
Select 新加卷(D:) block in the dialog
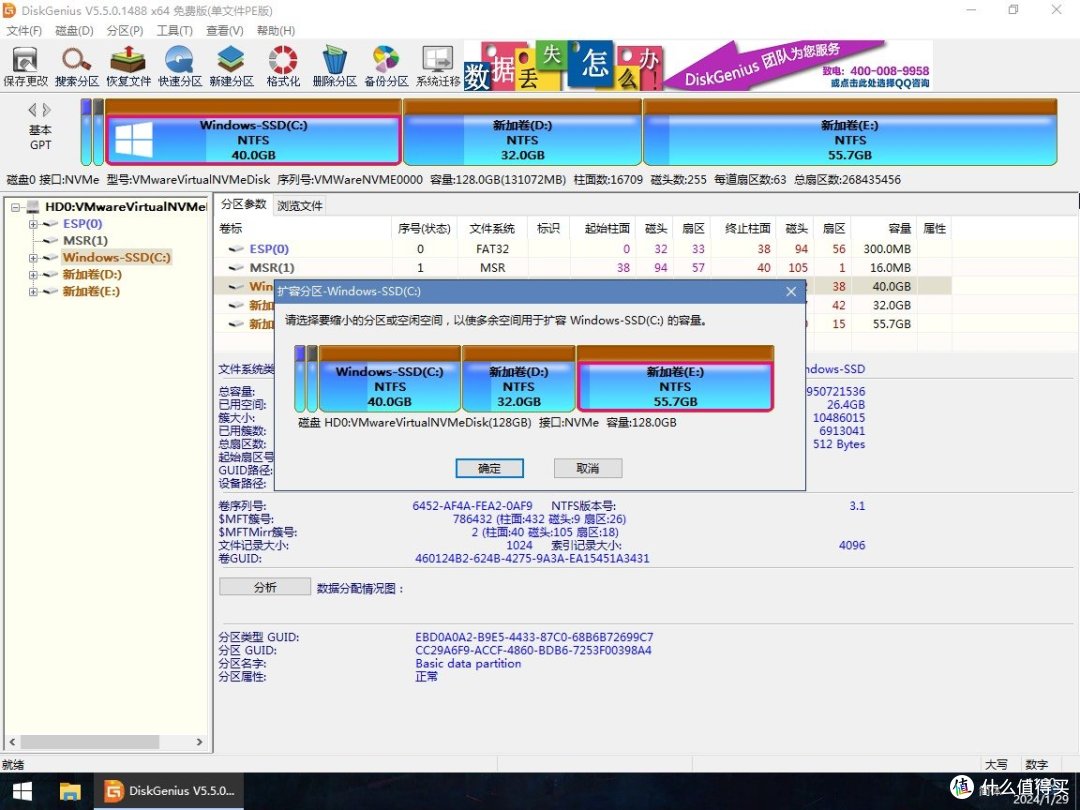click(x=519, y=380)
